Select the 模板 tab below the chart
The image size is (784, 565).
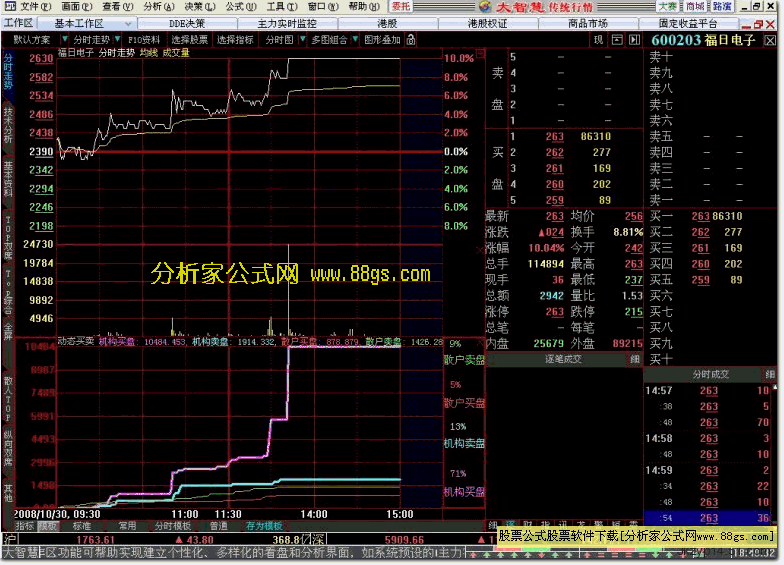click(48, 526)
